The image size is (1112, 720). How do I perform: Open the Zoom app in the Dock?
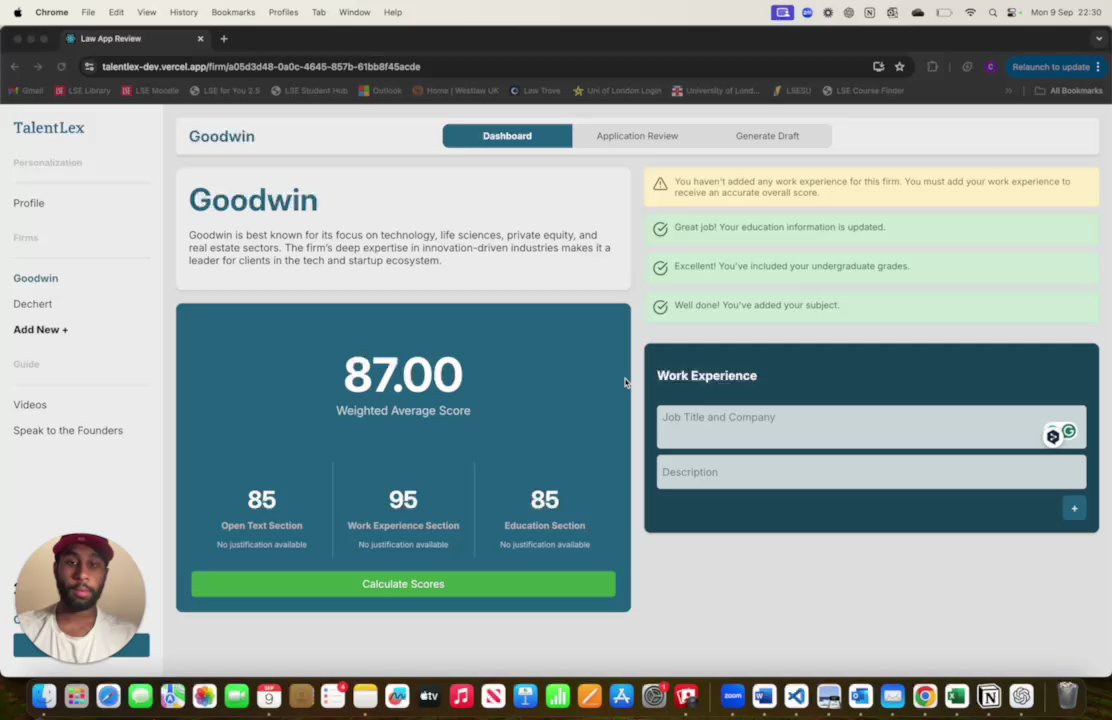[x=733, y=696]
